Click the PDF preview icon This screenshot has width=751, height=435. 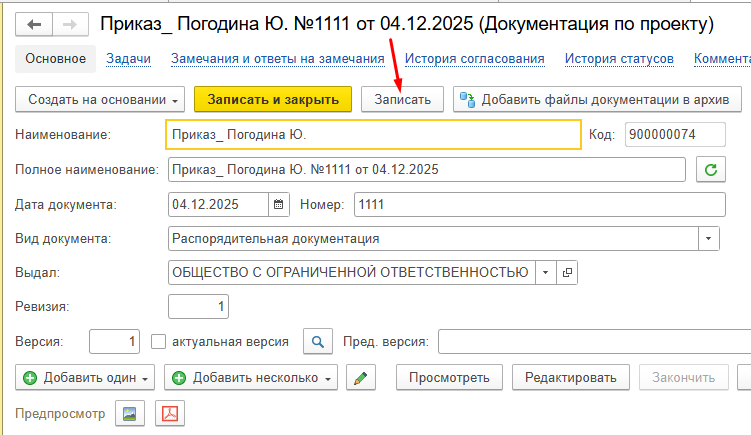pos(169,412)
